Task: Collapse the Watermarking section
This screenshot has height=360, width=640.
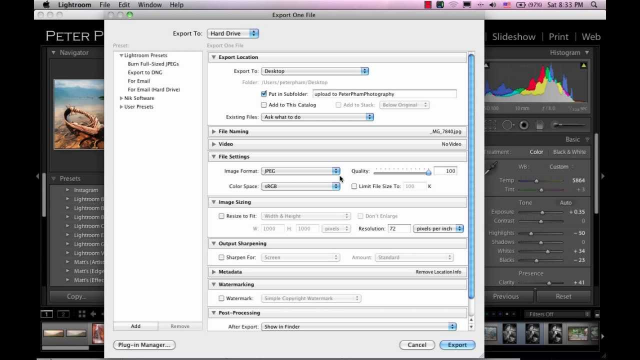Action: point(213,284)
